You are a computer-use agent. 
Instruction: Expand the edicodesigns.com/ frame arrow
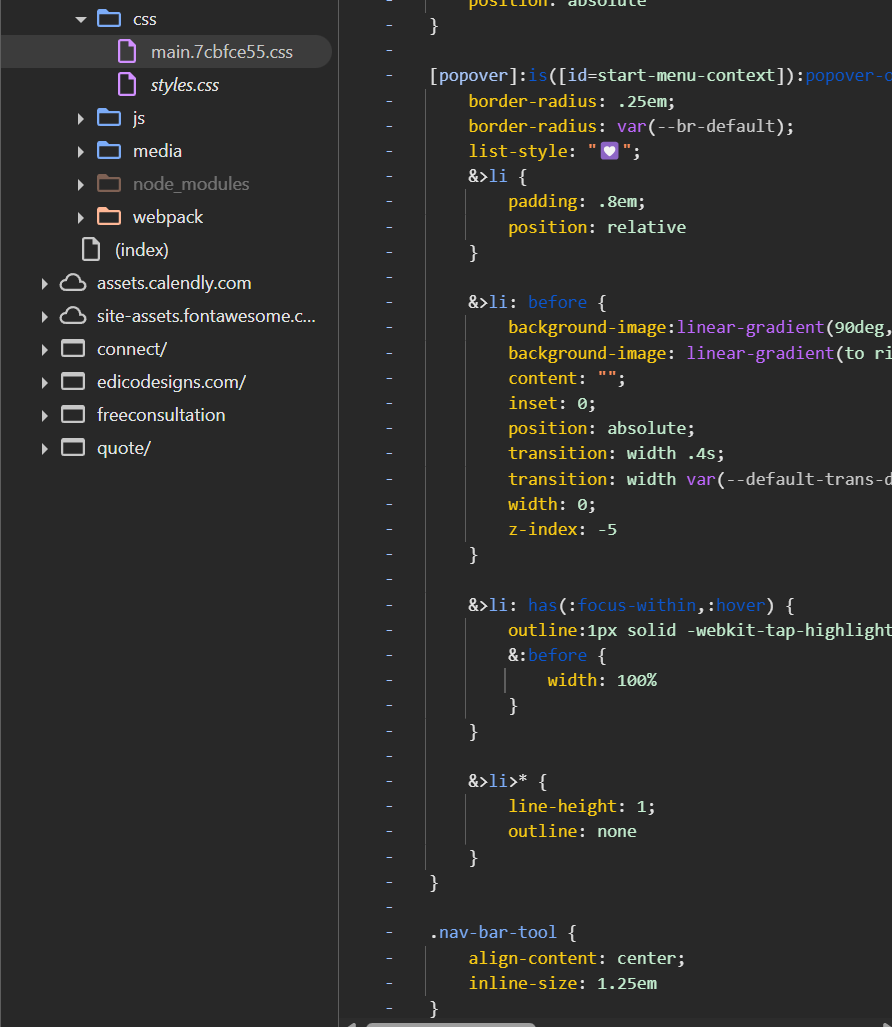pyautogui.click(x=45, y=382)
